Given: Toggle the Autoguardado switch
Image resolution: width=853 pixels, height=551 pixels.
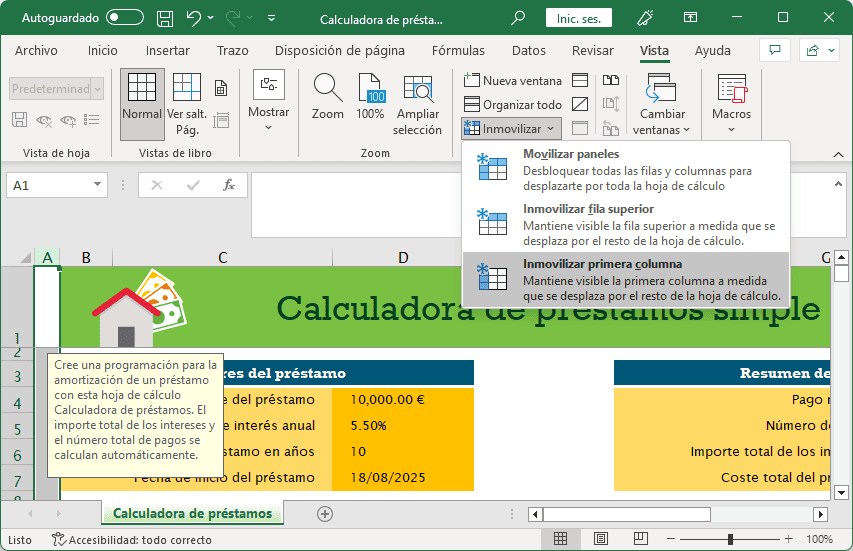Looking at the screenshot, I should (x=125, y=18).
